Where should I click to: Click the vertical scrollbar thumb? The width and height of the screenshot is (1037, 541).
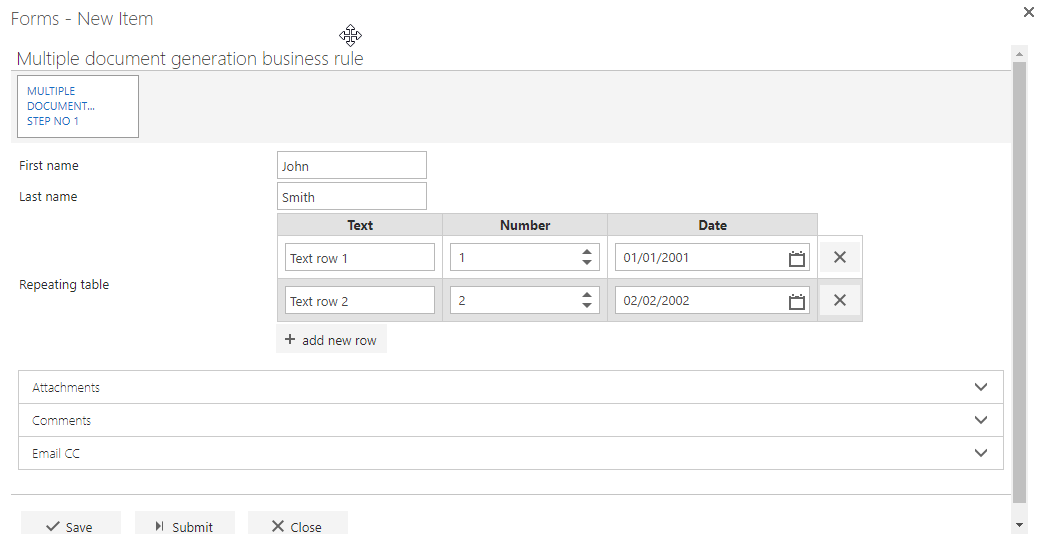pyautogui.click(x=1020, y=282)
